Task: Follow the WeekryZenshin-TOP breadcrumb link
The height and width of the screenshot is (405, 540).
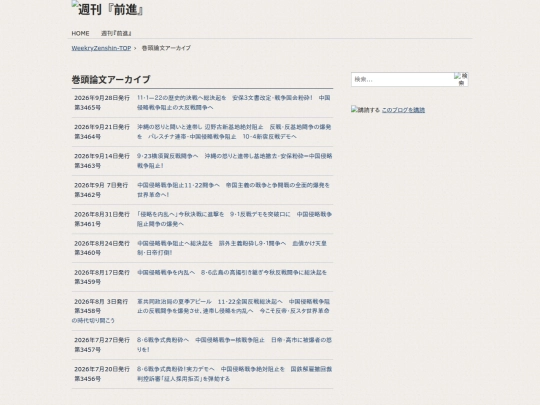Action: [x=101, y=48]
